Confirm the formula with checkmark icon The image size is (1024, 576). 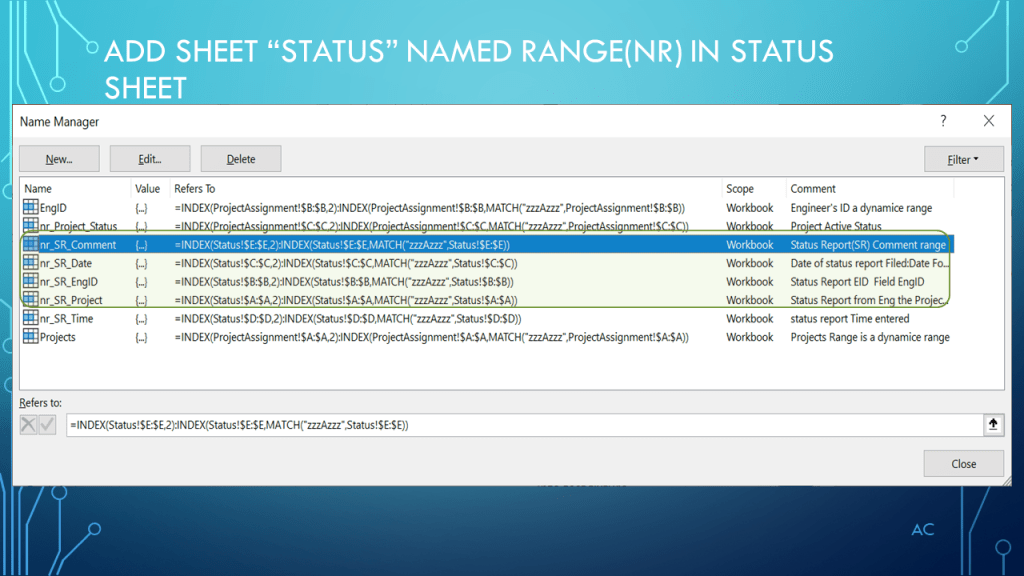tap(47, 425)
